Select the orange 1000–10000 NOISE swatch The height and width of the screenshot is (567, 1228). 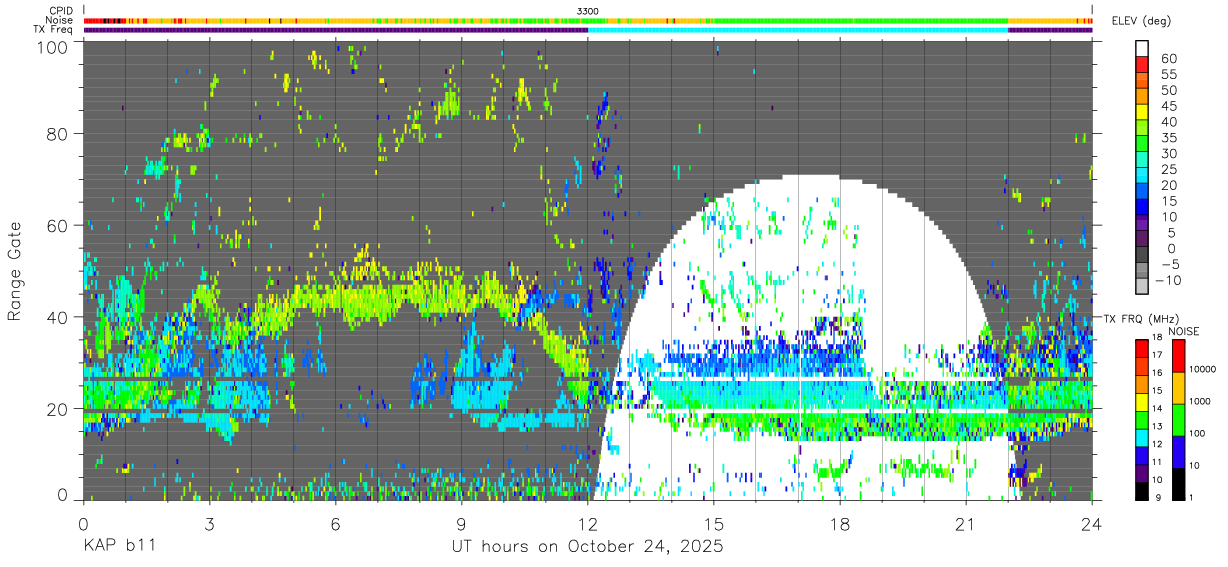[x=1178, y=388]
